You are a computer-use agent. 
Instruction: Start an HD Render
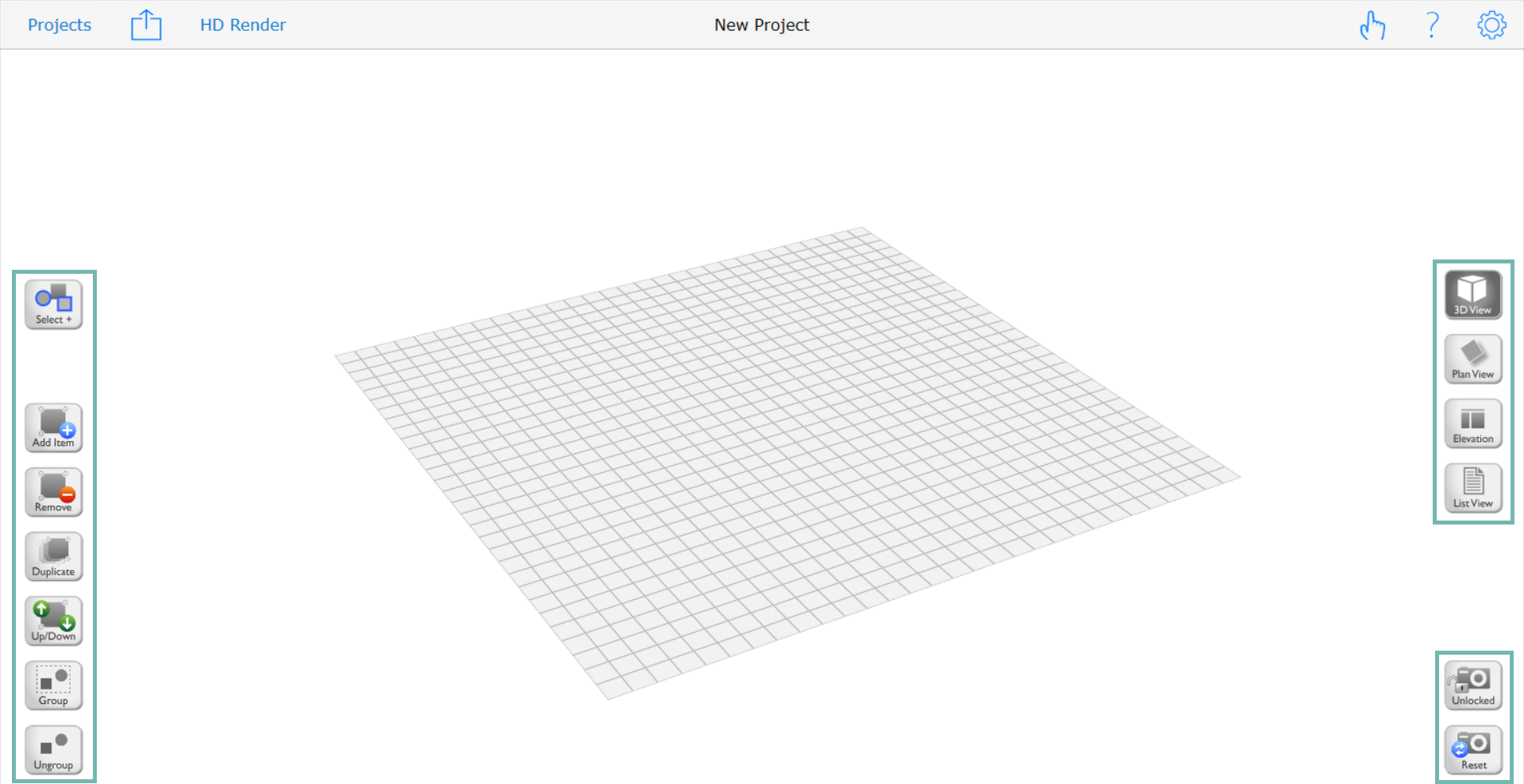(243, 25)
